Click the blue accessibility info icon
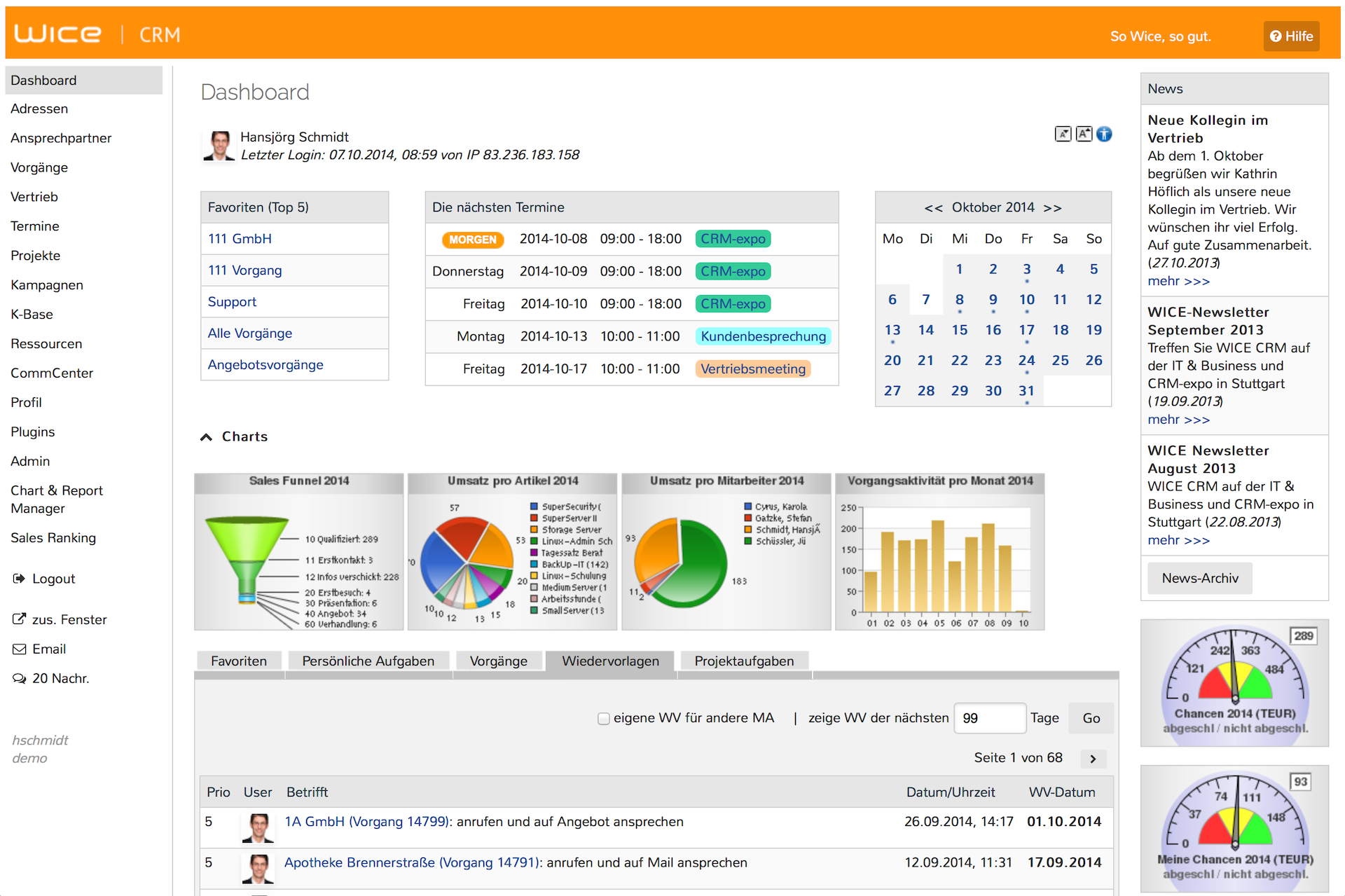The width and height of the screenshot is (1345, 896). click(1104, 134)
